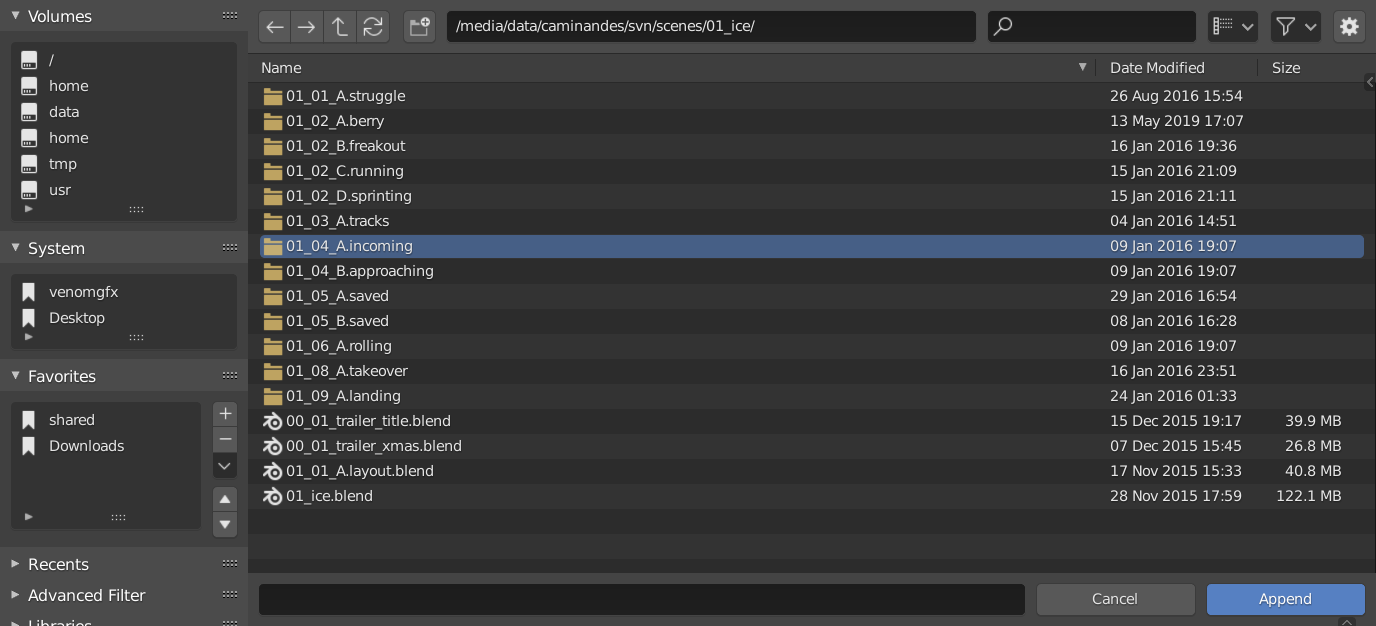Select the data volume

point(124,112)
